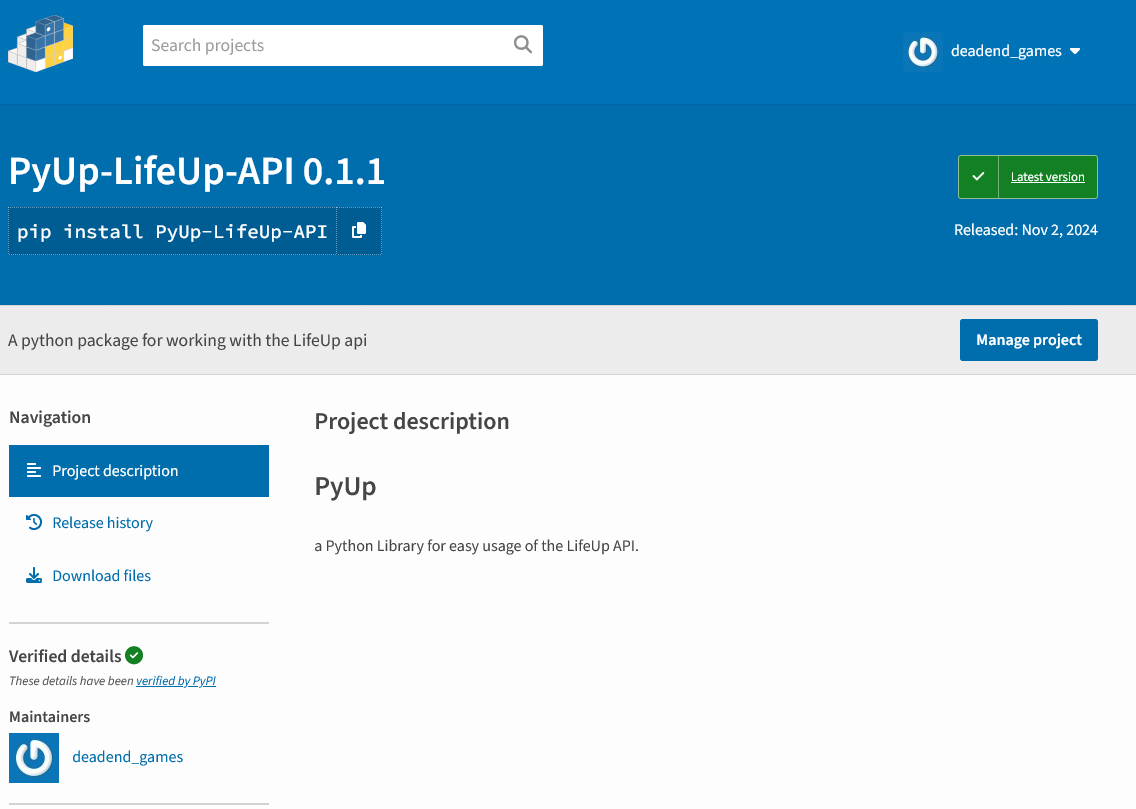
Task: Click the PyPI logo in the header
Action: (x=41, y=45)
